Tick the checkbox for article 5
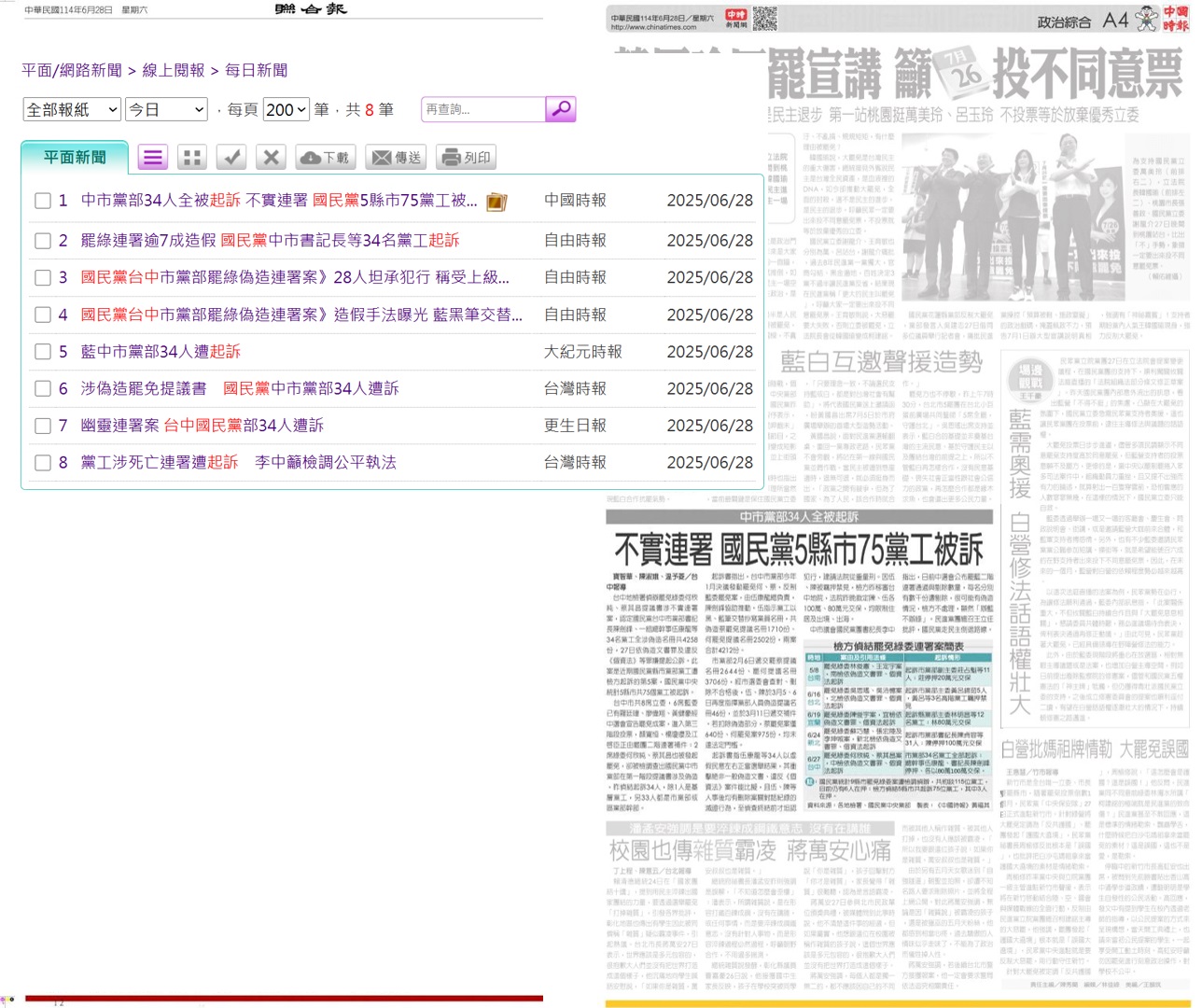Image resolution: width=1202 pixels, height=1008 pixels. [x=42, y=352]
